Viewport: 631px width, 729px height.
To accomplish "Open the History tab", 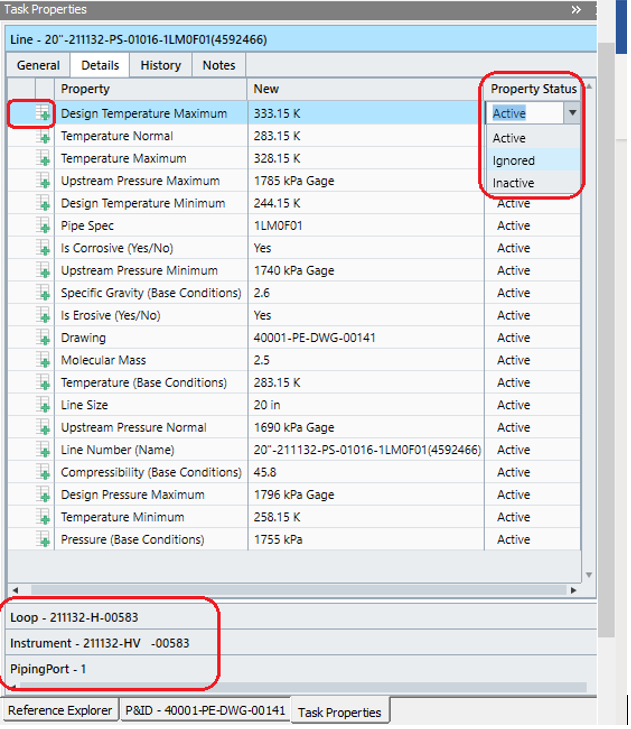I will pos(160,65).
